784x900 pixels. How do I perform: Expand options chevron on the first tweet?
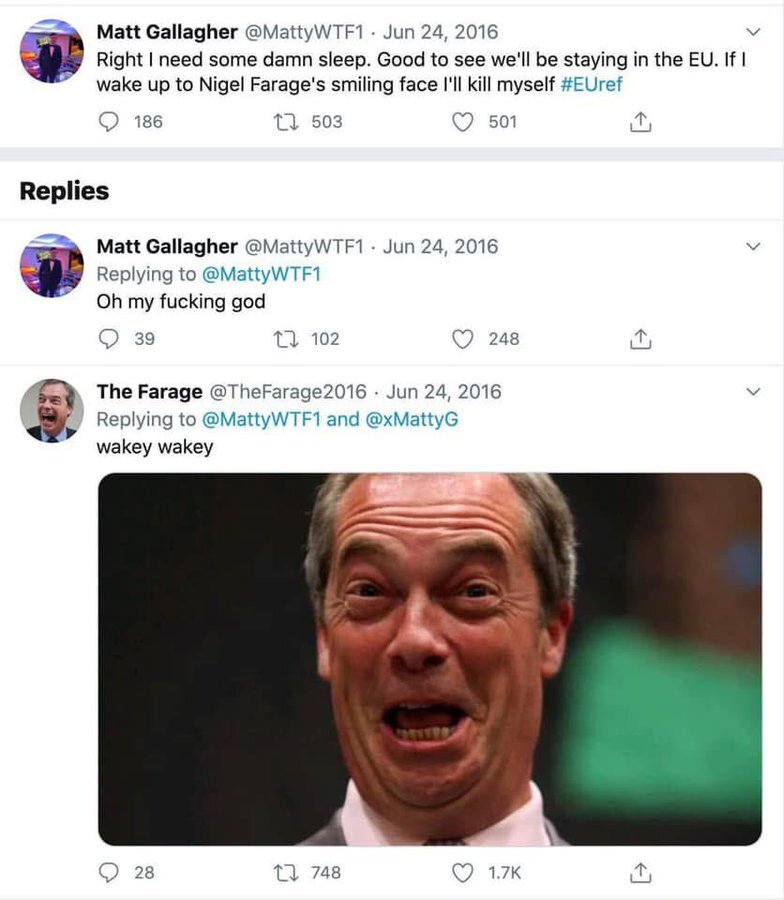point(753,32)
